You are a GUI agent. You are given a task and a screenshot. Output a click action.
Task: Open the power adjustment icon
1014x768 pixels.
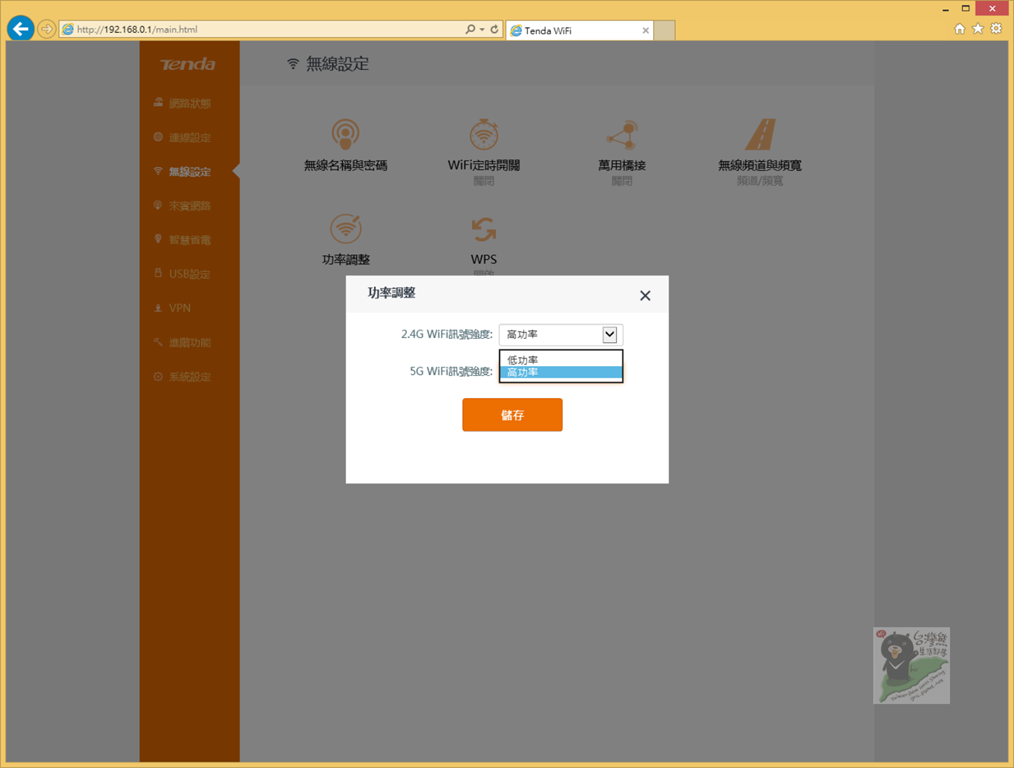coord(346,228)
